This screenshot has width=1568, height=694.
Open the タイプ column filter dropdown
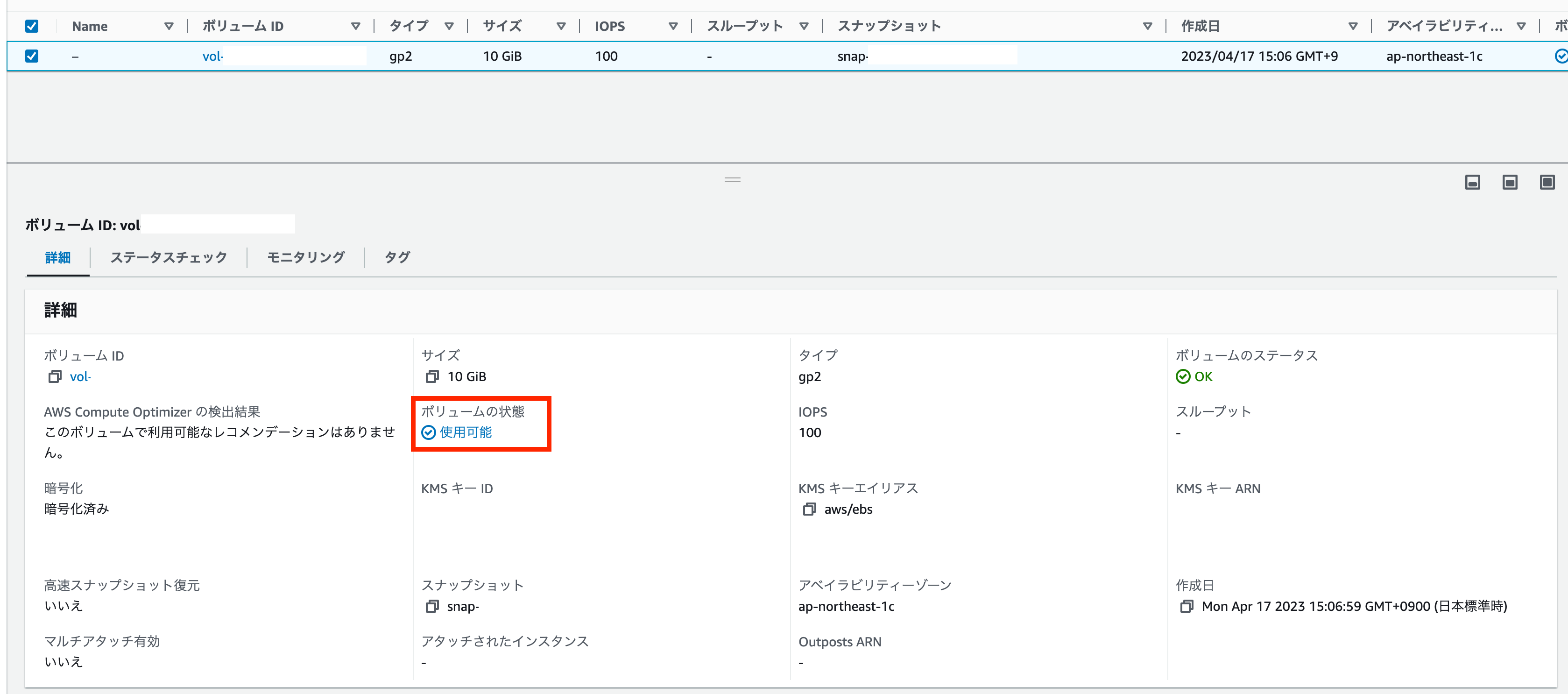click(450, 26)
